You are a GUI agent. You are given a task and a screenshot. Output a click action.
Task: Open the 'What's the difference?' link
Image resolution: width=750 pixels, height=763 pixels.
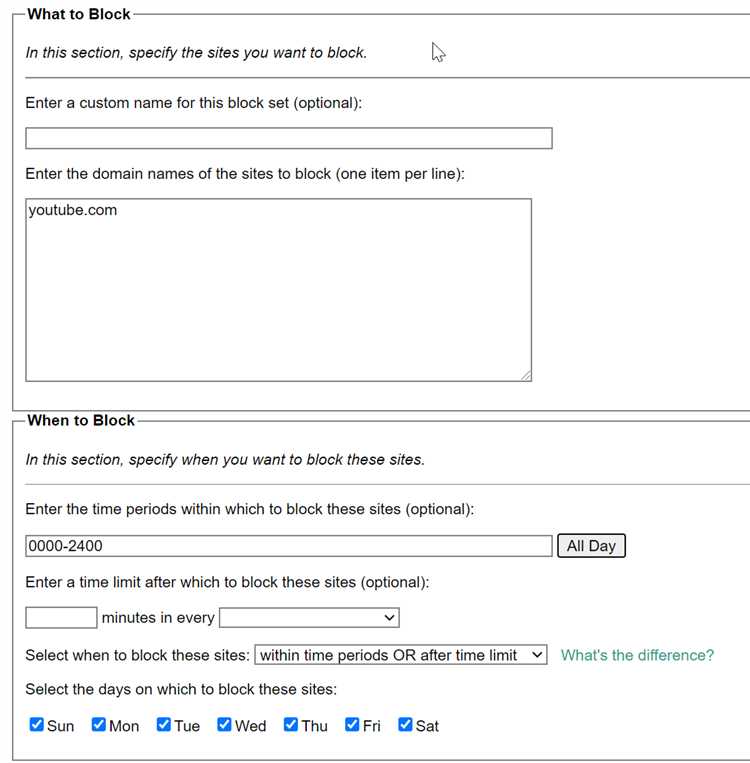coord(637,655)
